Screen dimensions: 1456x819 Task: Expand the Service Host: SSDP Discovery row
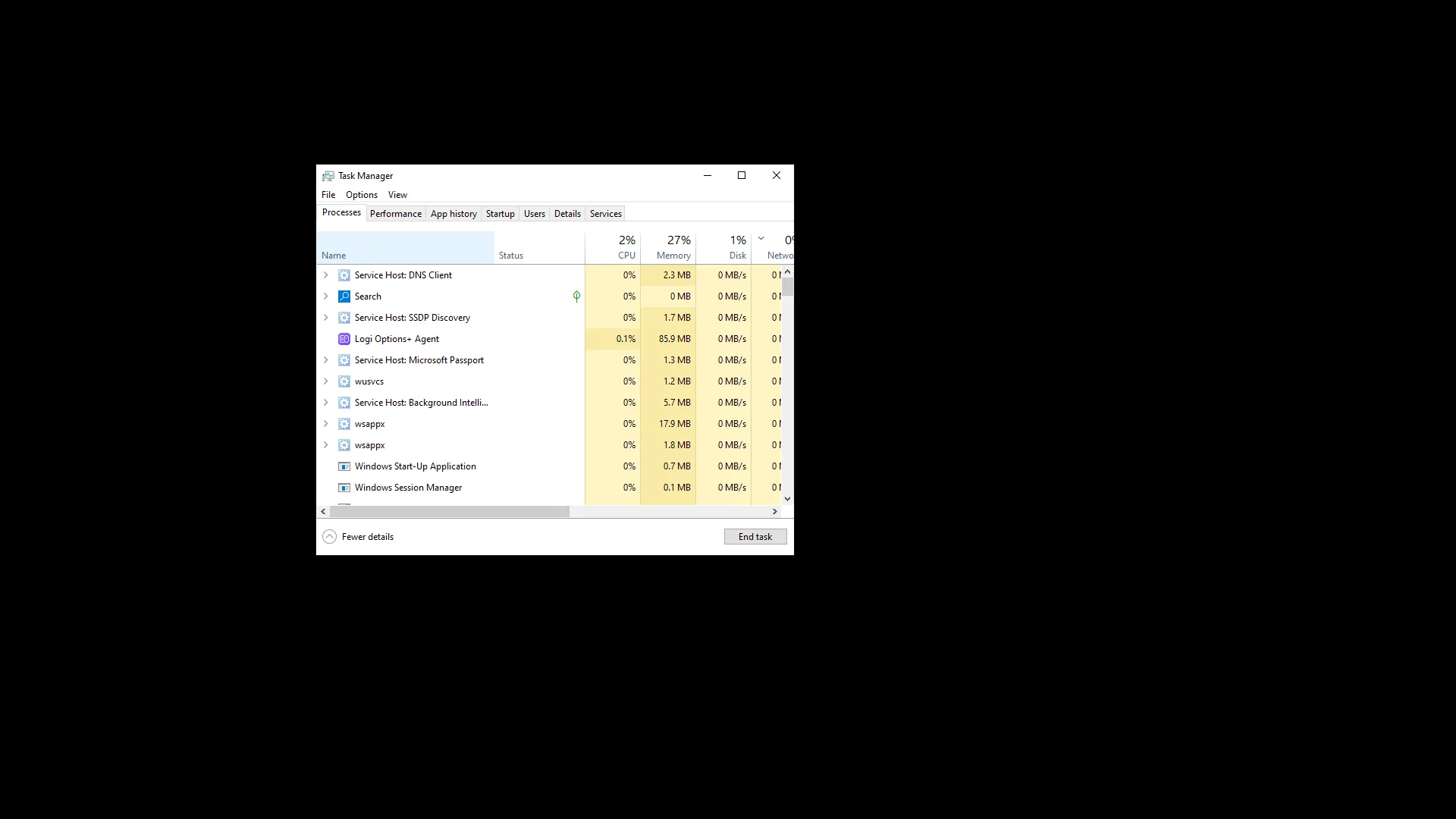(326, 318)
